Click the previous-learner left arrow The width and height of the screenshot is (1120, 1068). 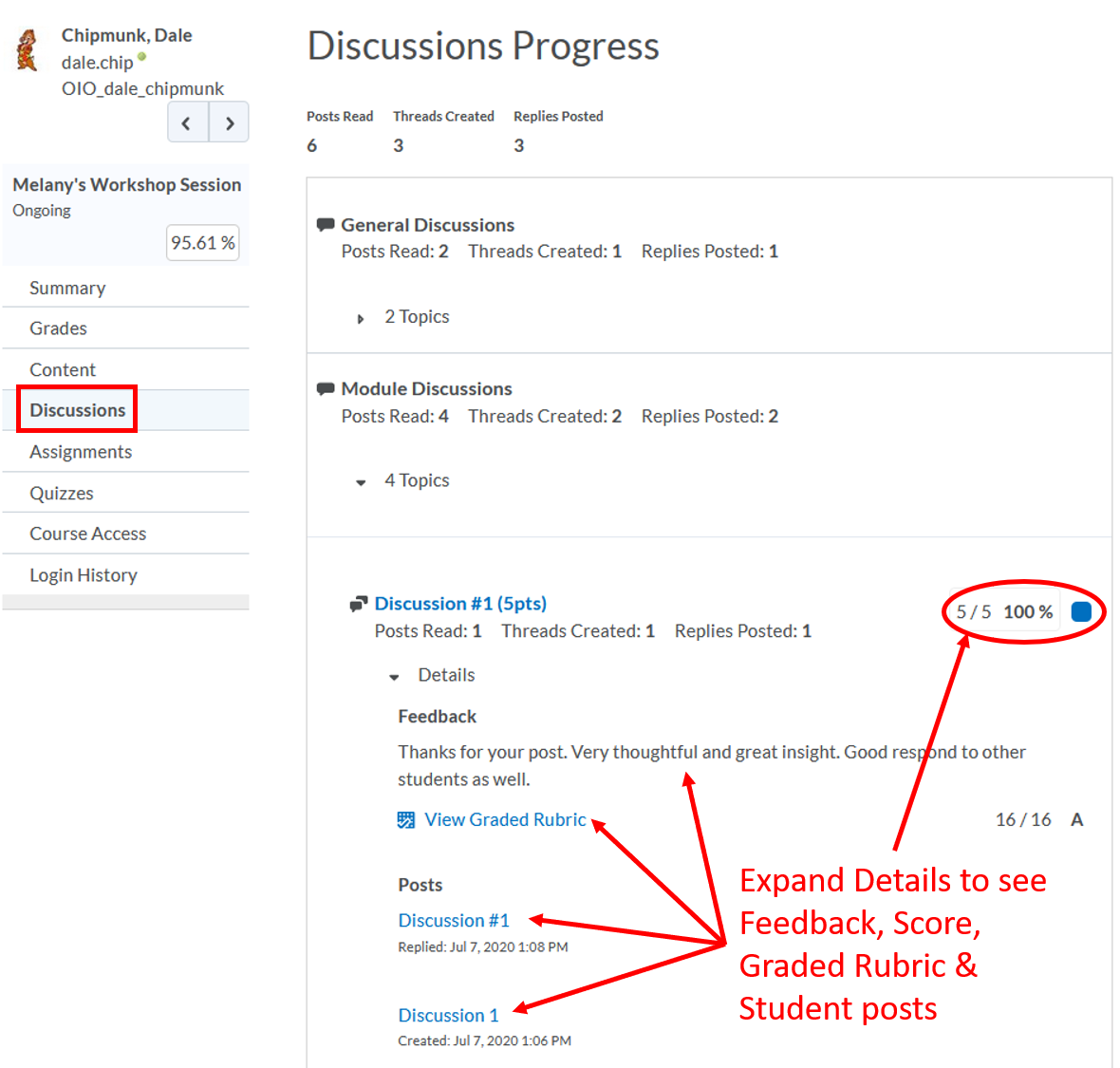coord(187,122)
